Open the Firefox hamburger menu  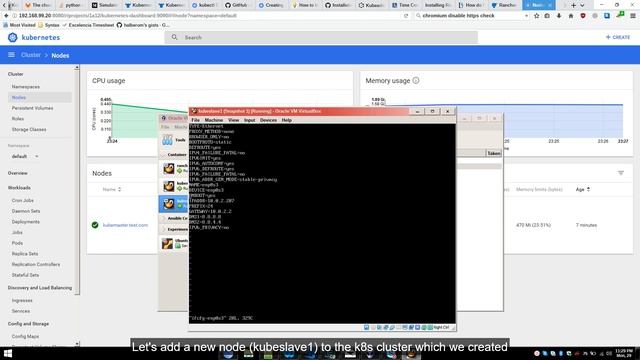click(x=633, y=16)
